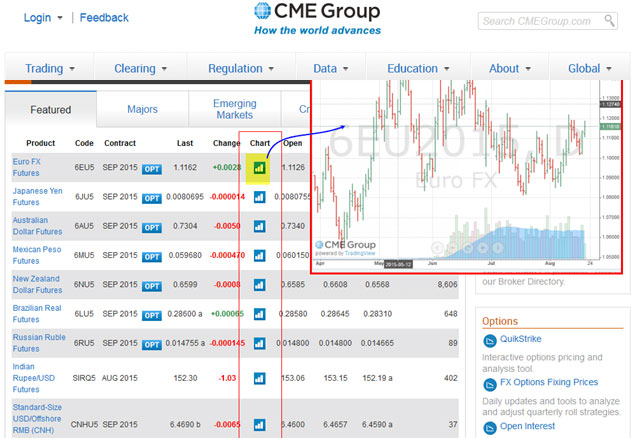Click the Options section heading

(500, 321)
